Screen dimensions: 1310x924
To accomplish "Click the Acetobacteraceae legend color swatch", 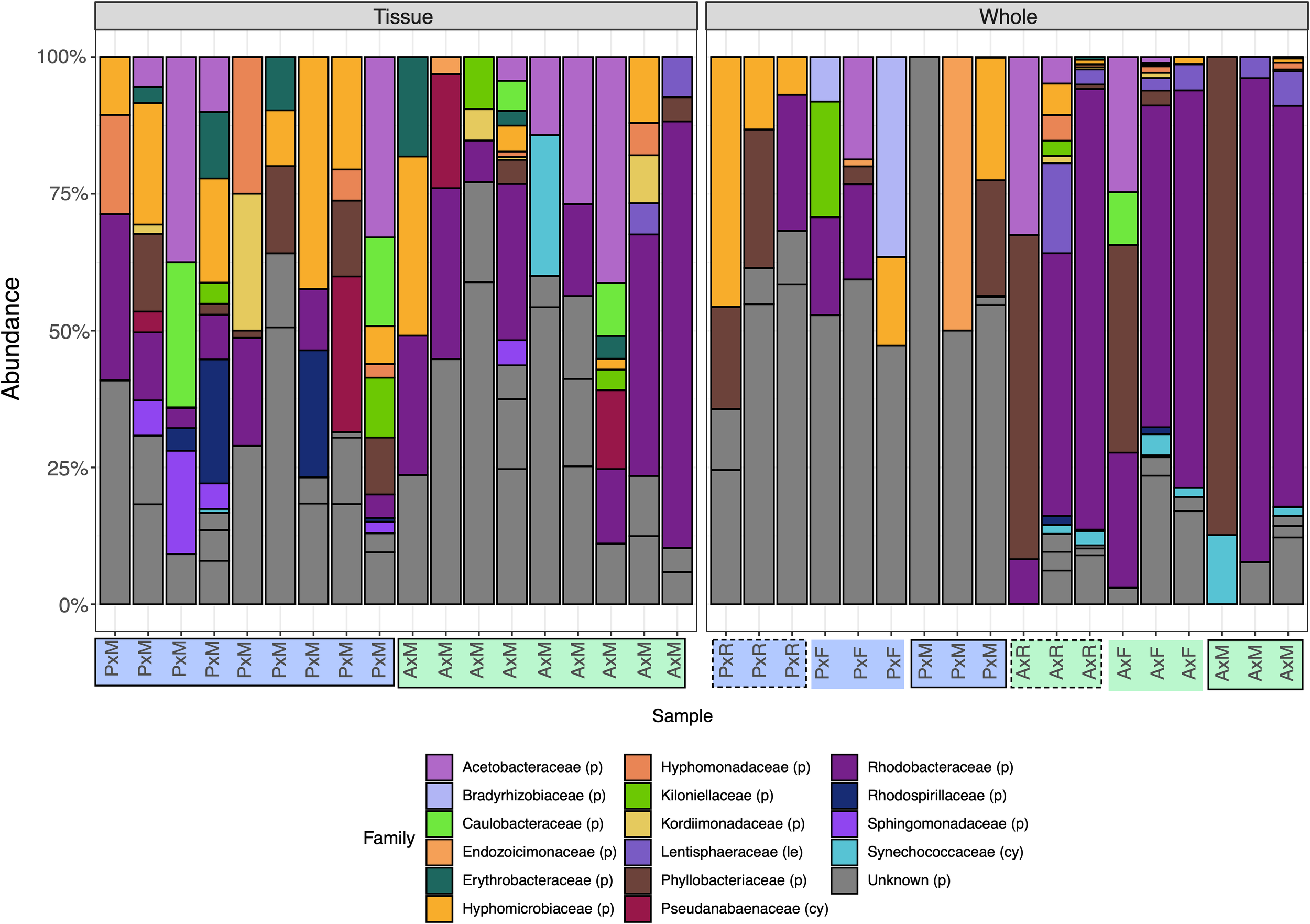I will tap(439, 767).
